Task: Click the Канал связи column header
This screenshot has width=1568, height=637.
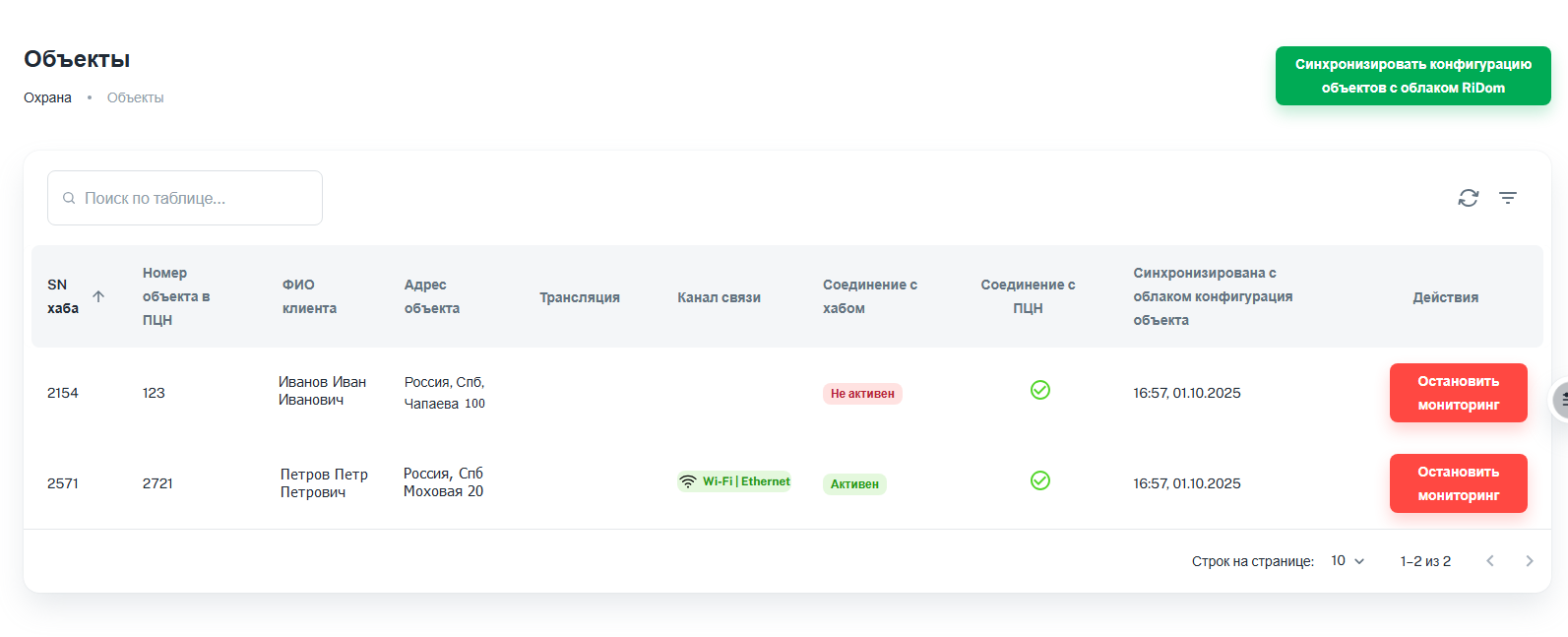Action: [x=719, y=297]
